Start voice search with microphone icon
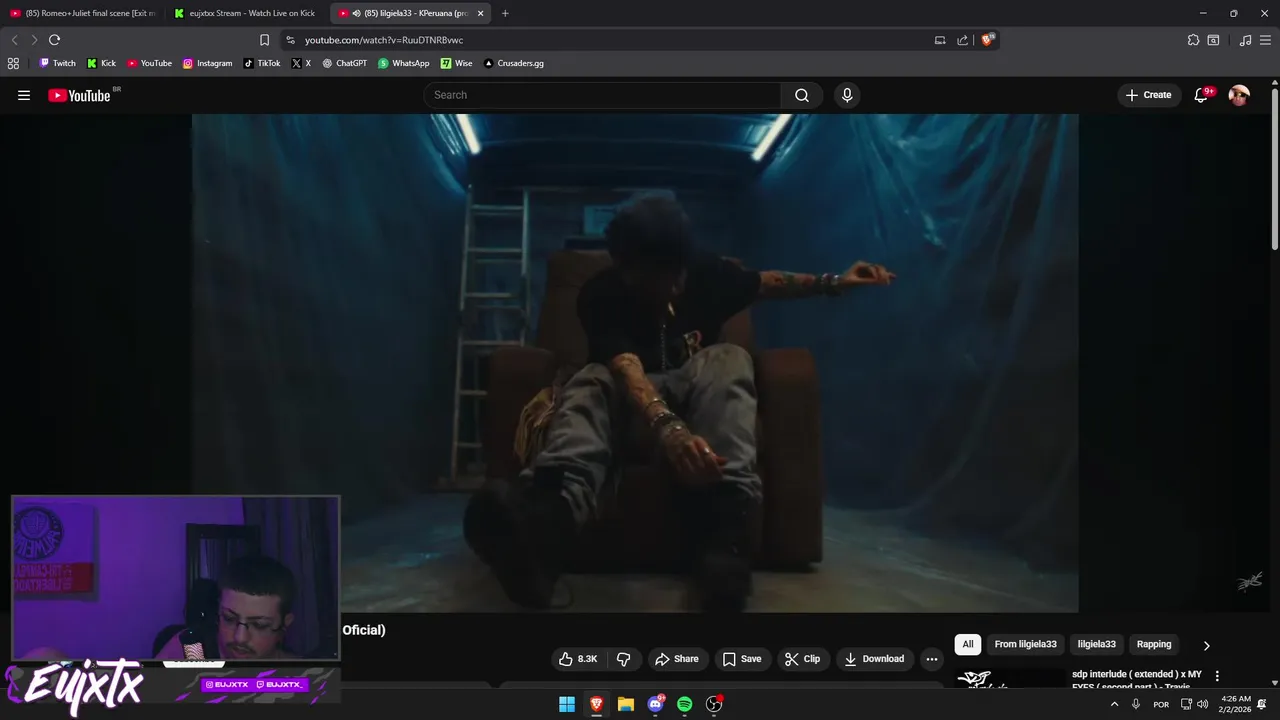Image resolution: width=1280 pixels, height=720 pixels. click(x=847, y=95)
